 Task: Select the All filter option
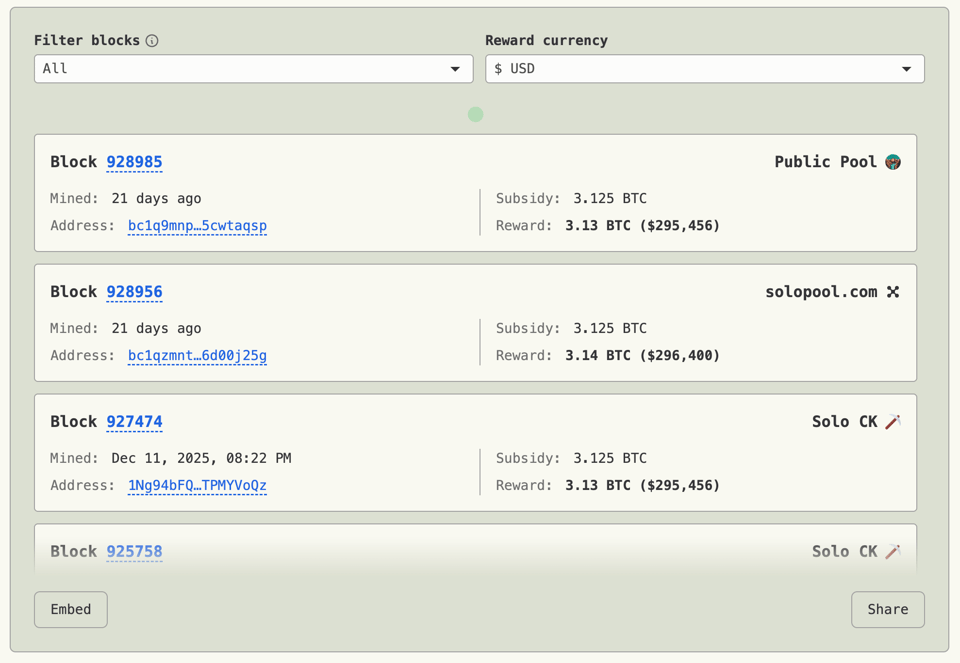coord(55,68)
